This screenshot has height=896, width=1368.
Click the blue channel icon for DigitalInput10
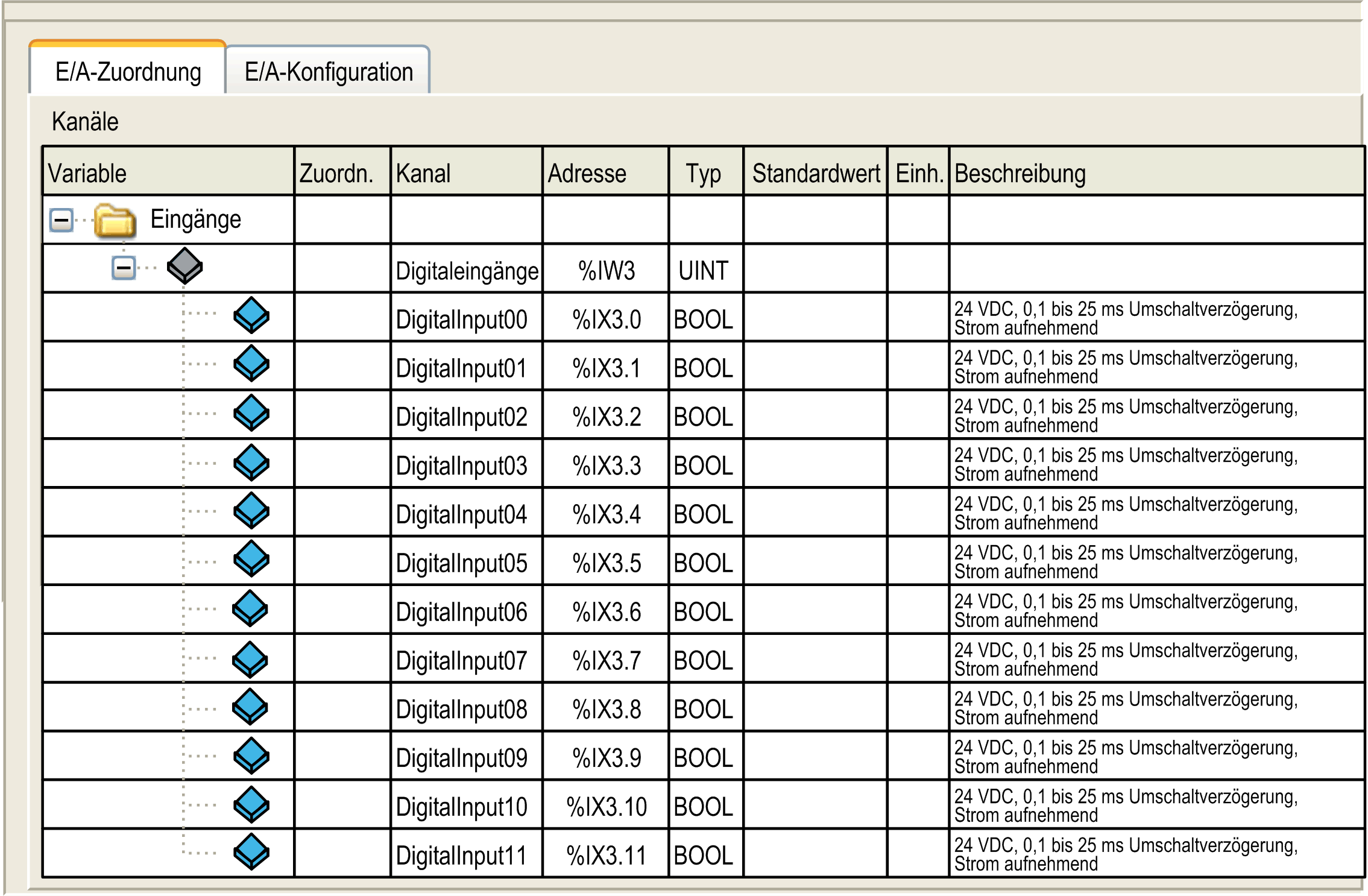tap(251, 805)
